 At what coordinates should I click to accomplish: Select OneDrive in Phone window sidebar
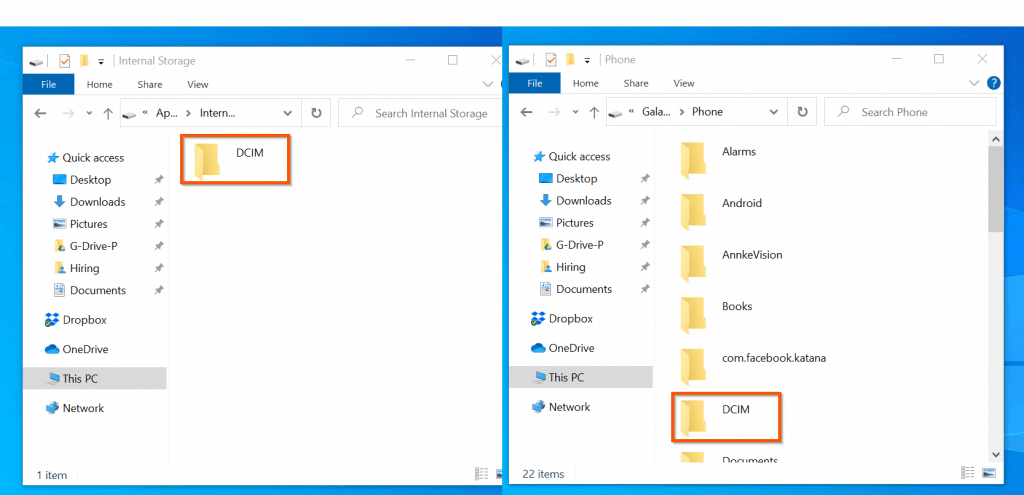coord(563,348)
